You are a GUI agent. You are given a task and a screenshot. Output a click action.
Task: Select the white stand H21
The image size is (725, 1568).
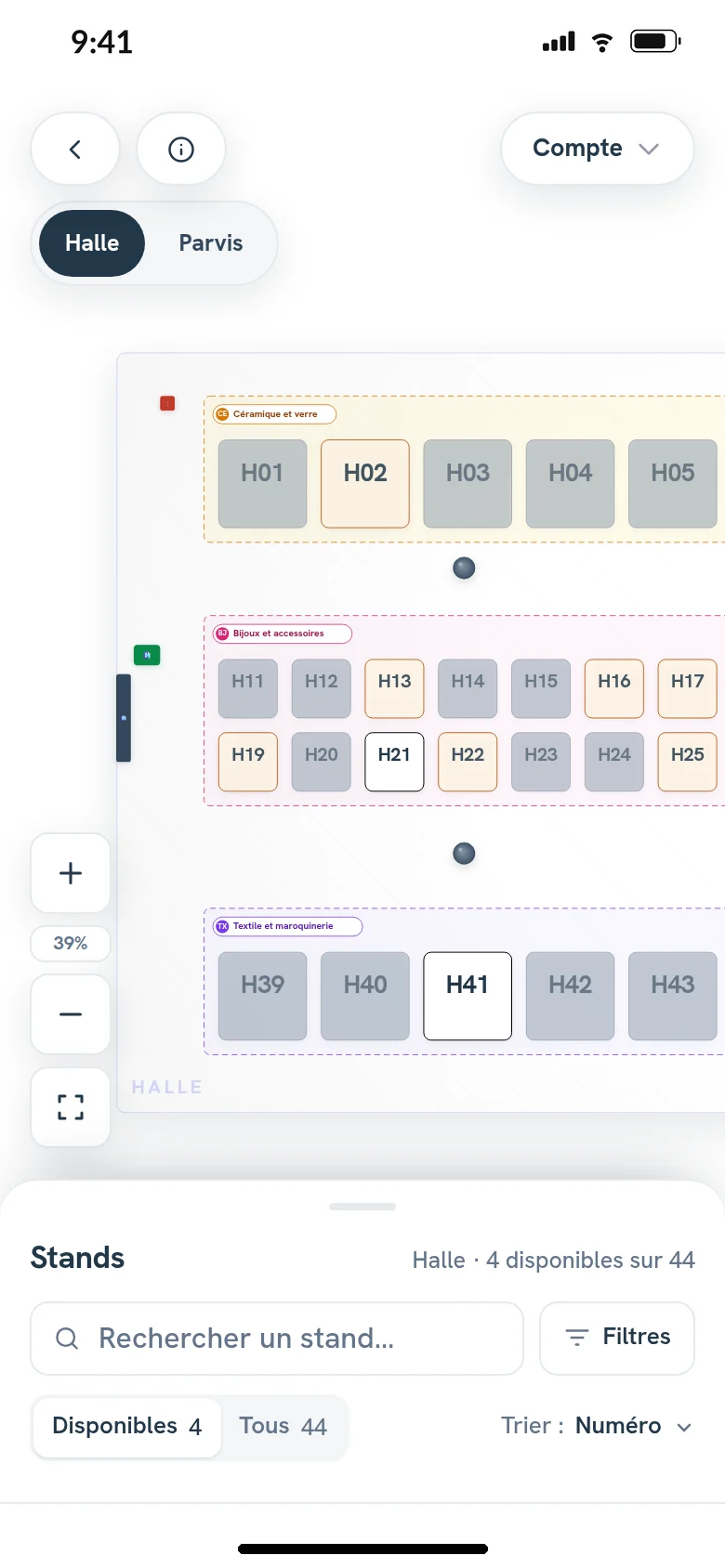tap(394, 762)
